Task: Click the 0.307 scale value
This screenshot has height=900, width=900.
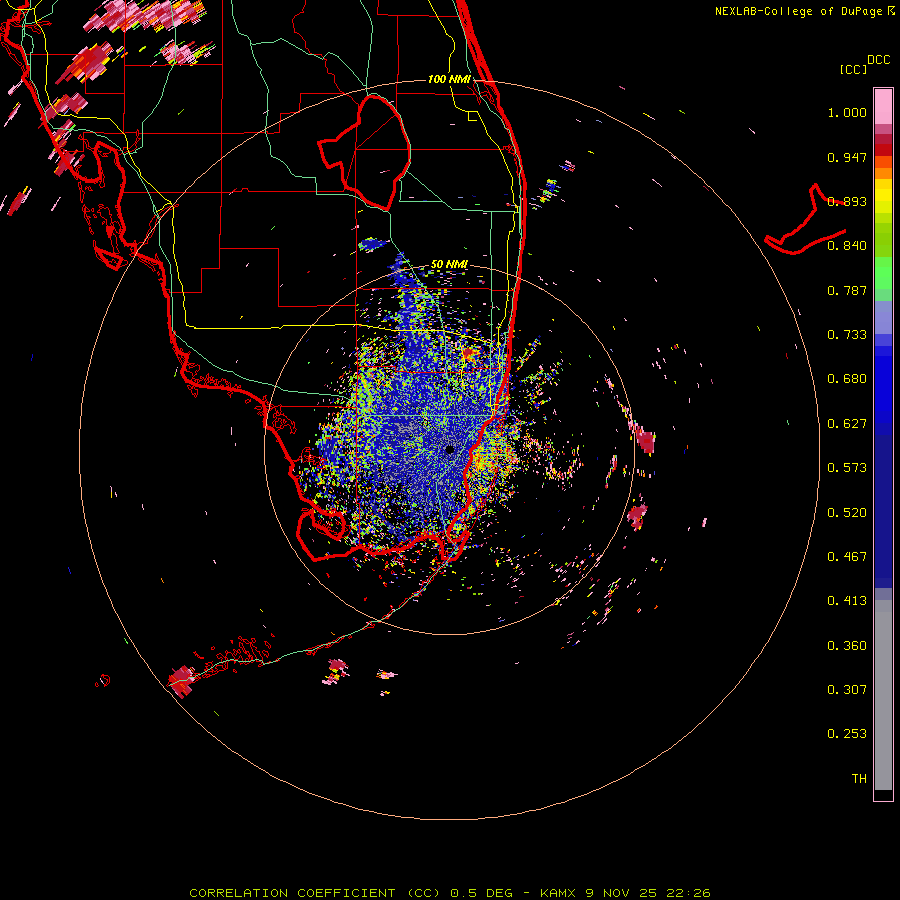Action: tap(847, 690)
